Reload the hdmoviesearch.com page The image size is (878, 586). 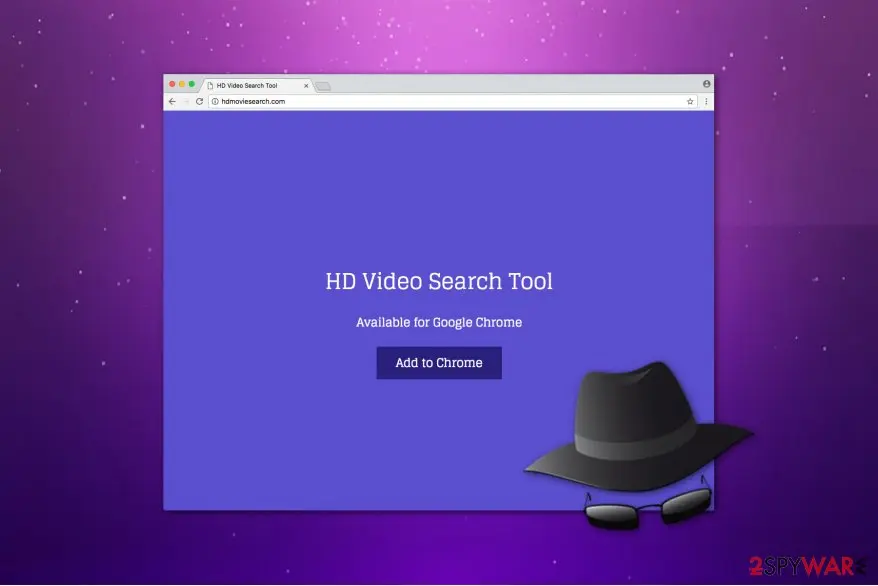click(x=199, y=101)
